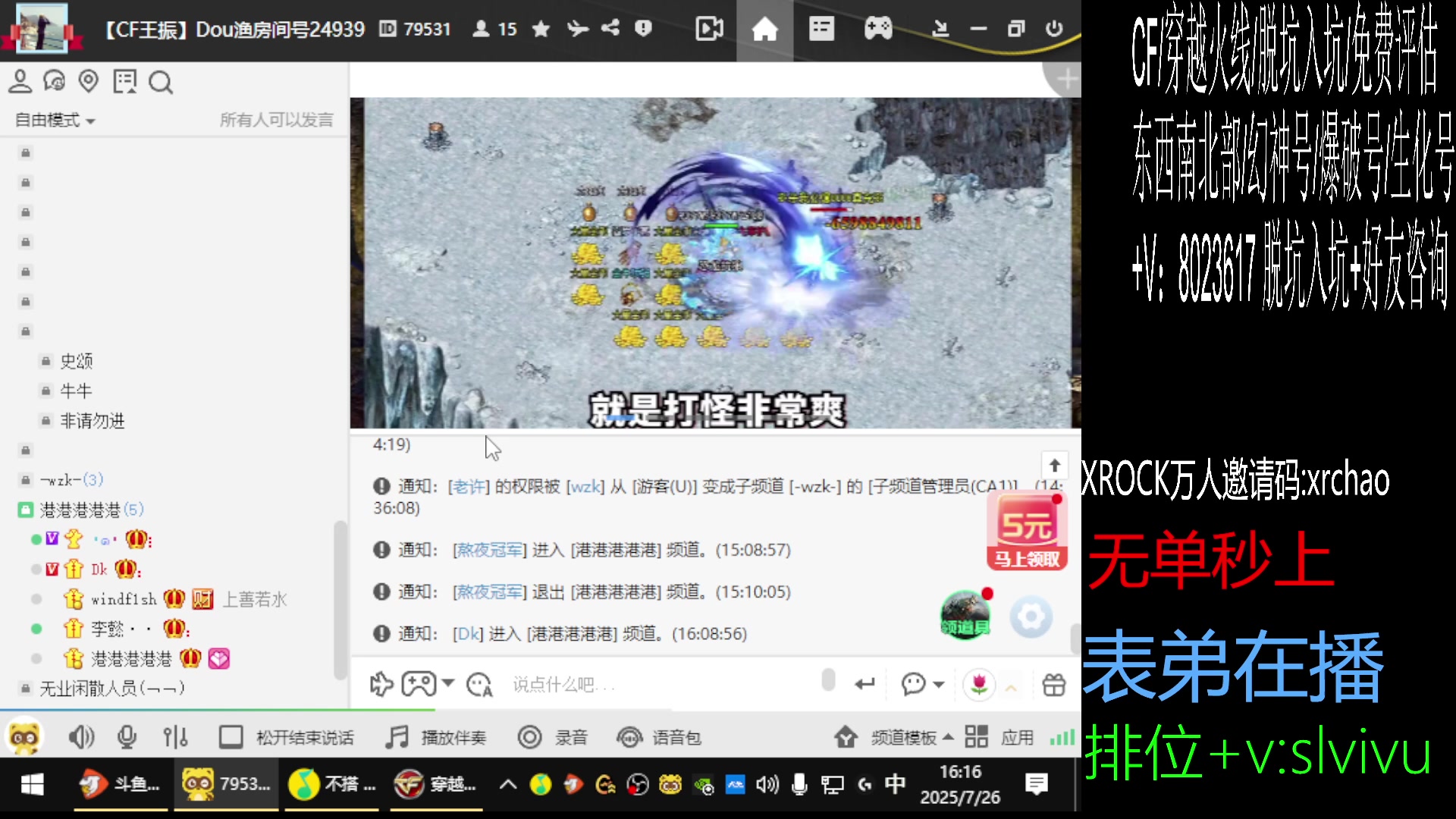Expand the -wzk-(3) channel
Viewport: 1456px width, 819px height.
(x=71, y=480)
